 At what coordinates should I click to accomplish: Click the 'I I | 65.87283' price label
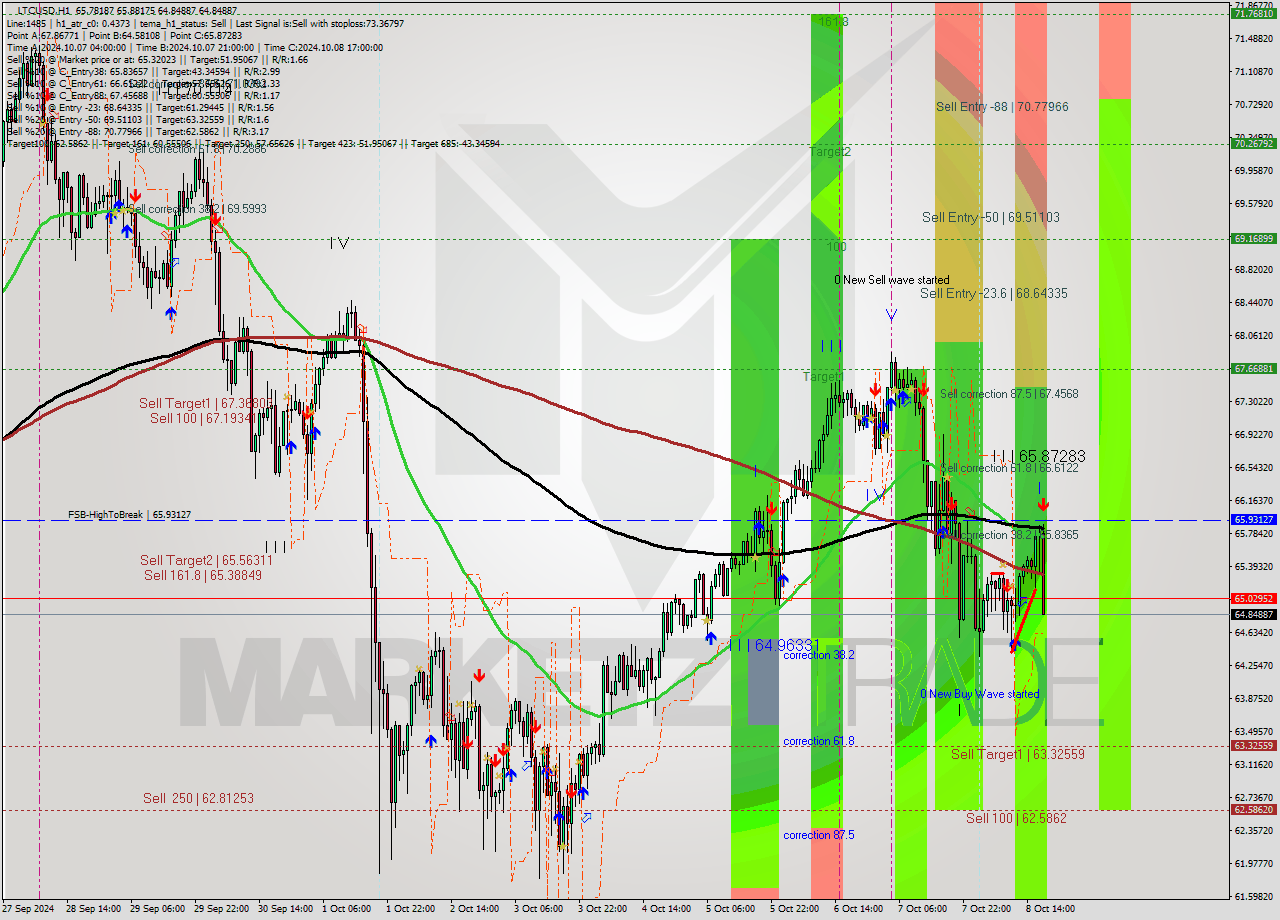pos(1039,455)
